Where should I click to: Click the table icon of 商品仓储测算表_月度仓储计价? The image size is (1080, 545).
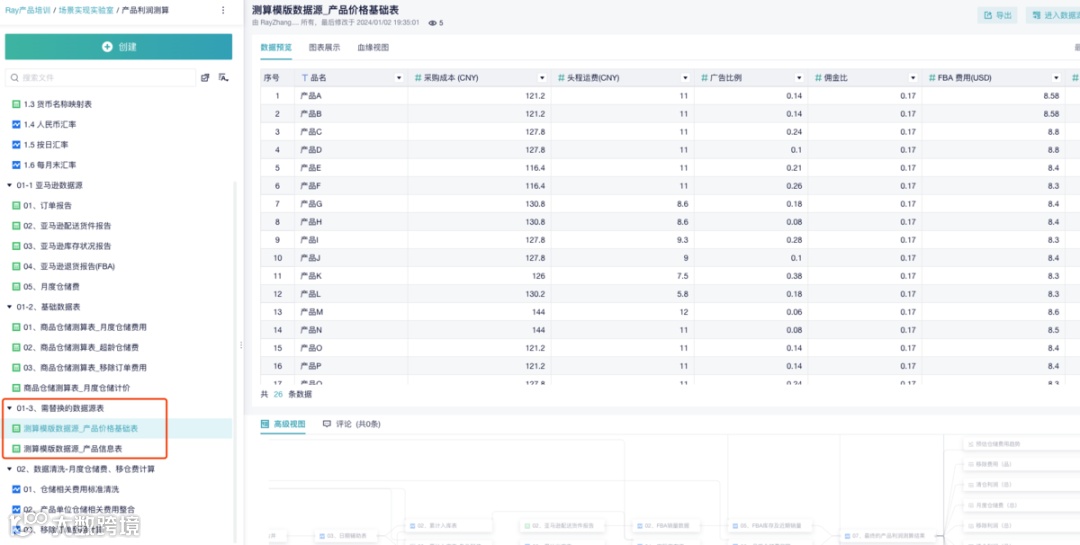click(17, 388)
